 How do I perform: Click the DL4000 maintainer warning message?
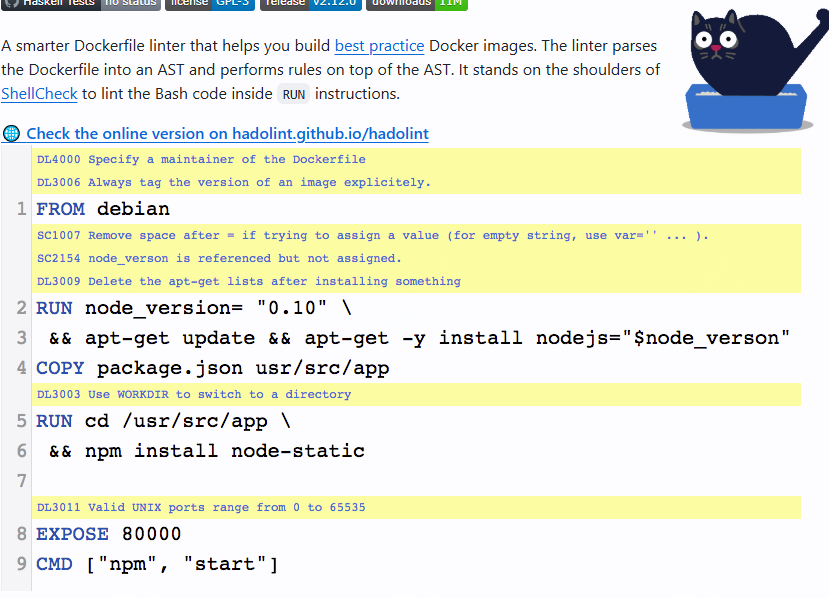click(201, 159)
